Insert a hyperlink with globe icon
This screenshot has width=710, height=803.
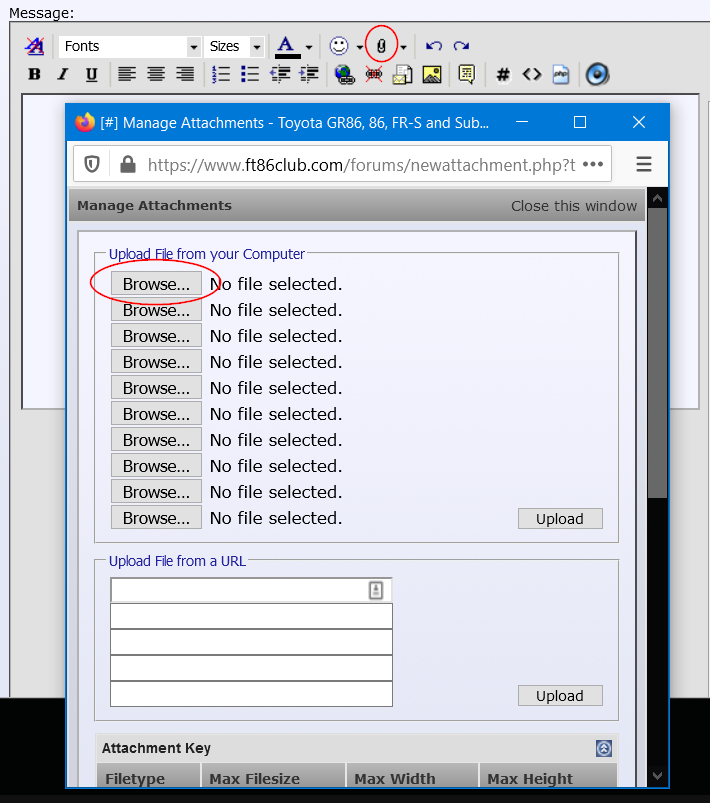coord(345,74)
